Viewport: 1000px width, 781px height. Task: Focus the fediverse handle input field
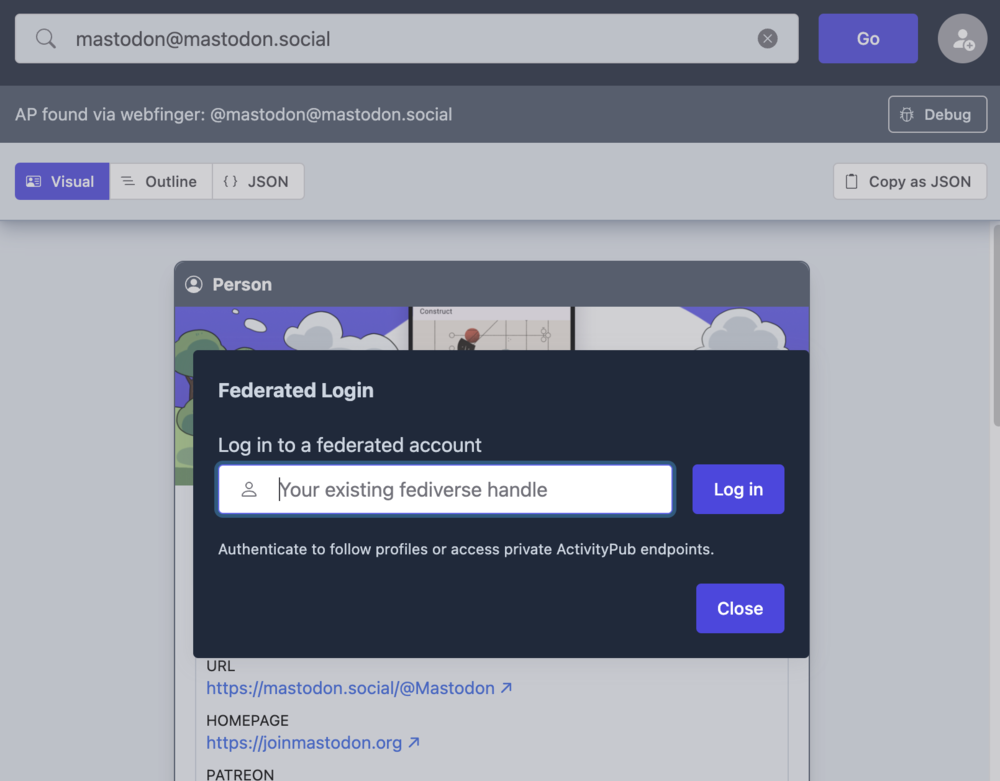pyautogui.click(x=470, y=490)
